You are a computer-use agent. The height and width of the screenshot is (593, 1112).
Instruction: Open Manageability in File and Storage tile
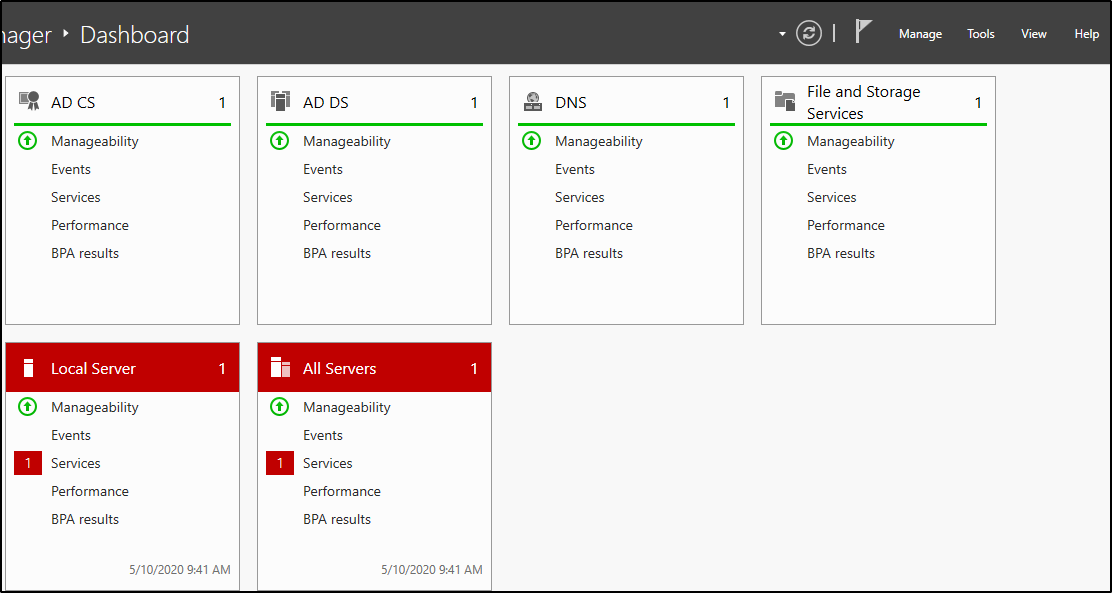pyautogui.click(x=851, y=141)
